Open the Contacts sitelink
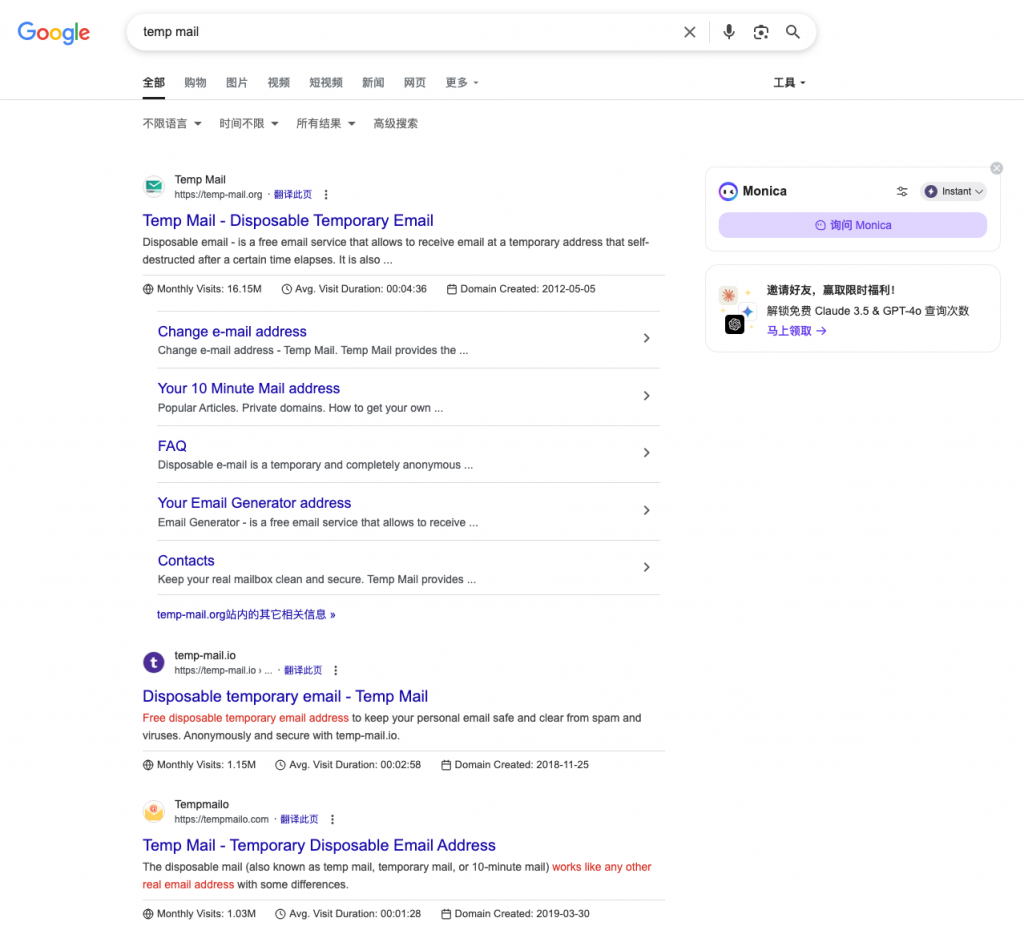1024x938 pixels. (x=186, y=560)
